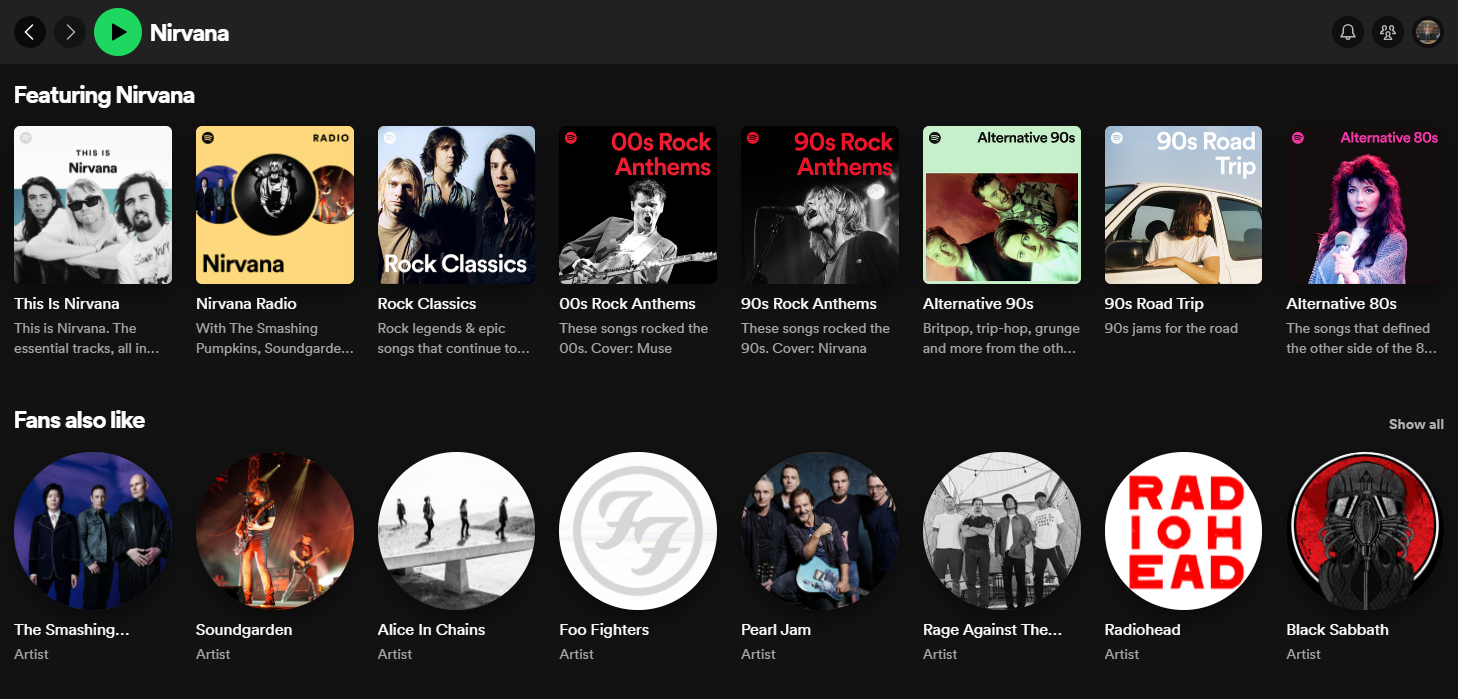Open the Show all link for Fans also like
This screenshot has width=1458, height=699.
tap(1416, 424)
